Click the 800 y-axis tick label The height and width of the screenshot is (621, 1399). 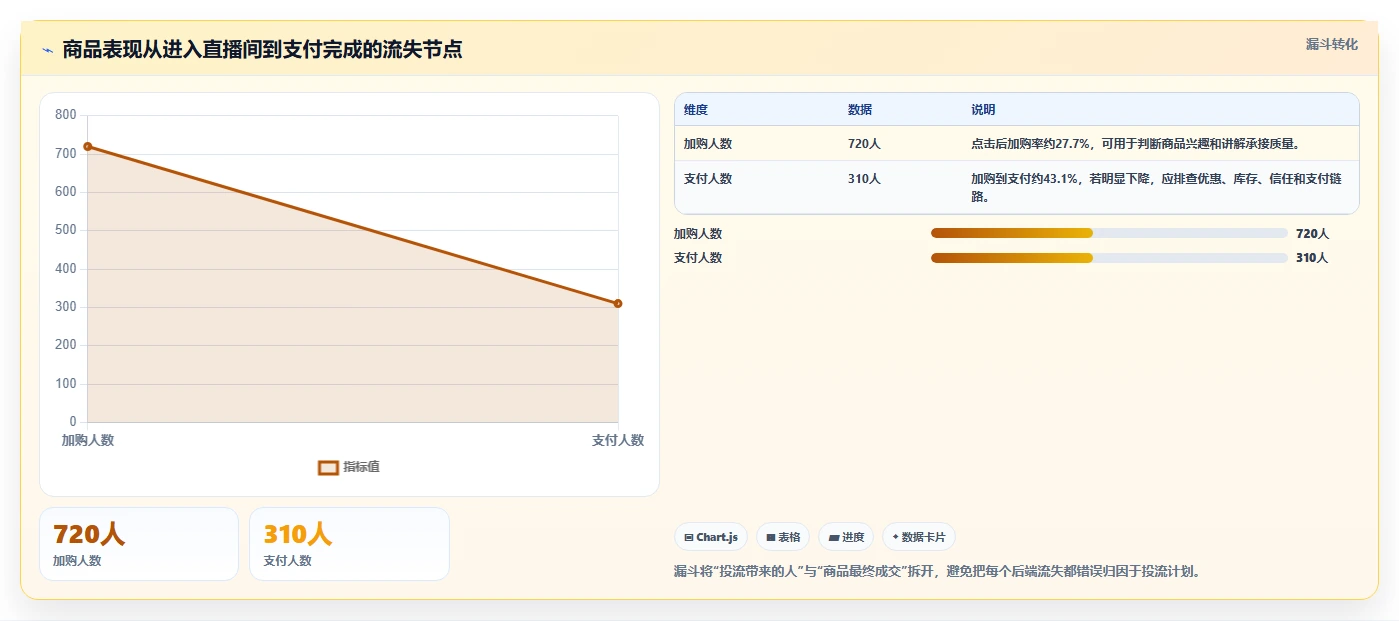tap(66, 115)
